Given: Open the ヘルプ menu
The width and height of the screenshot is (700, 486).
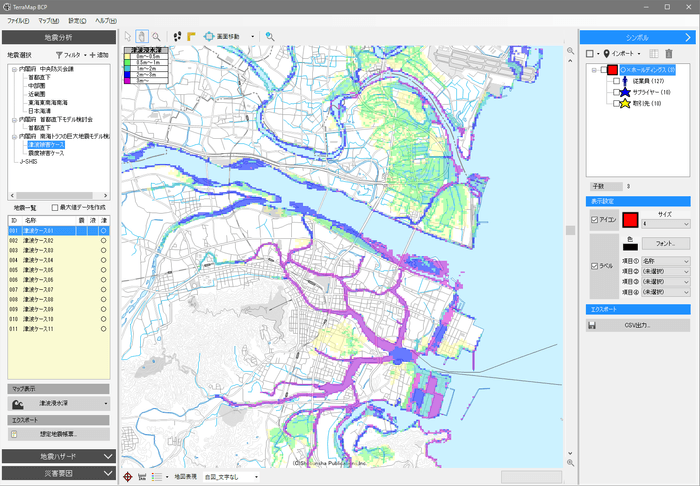Looking at the screenshot, I should 105,20.
